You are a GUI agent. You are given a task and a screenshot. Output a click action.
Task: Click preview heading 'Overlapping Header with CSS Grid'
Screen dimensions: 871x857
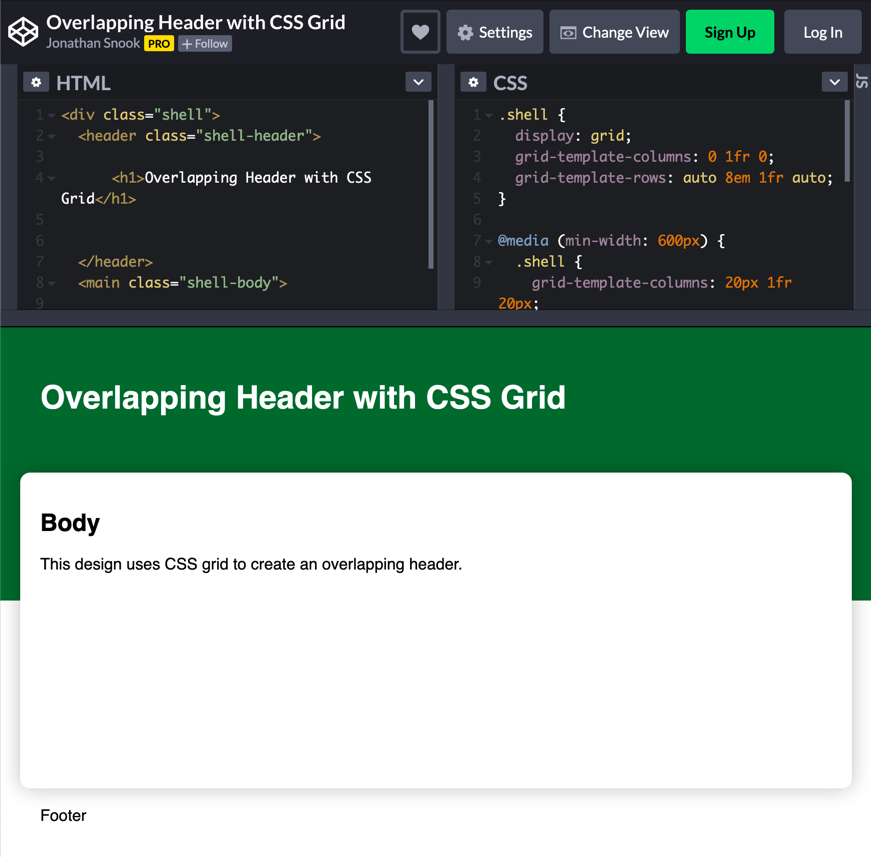pyautogui.click(x=303, y=398)
